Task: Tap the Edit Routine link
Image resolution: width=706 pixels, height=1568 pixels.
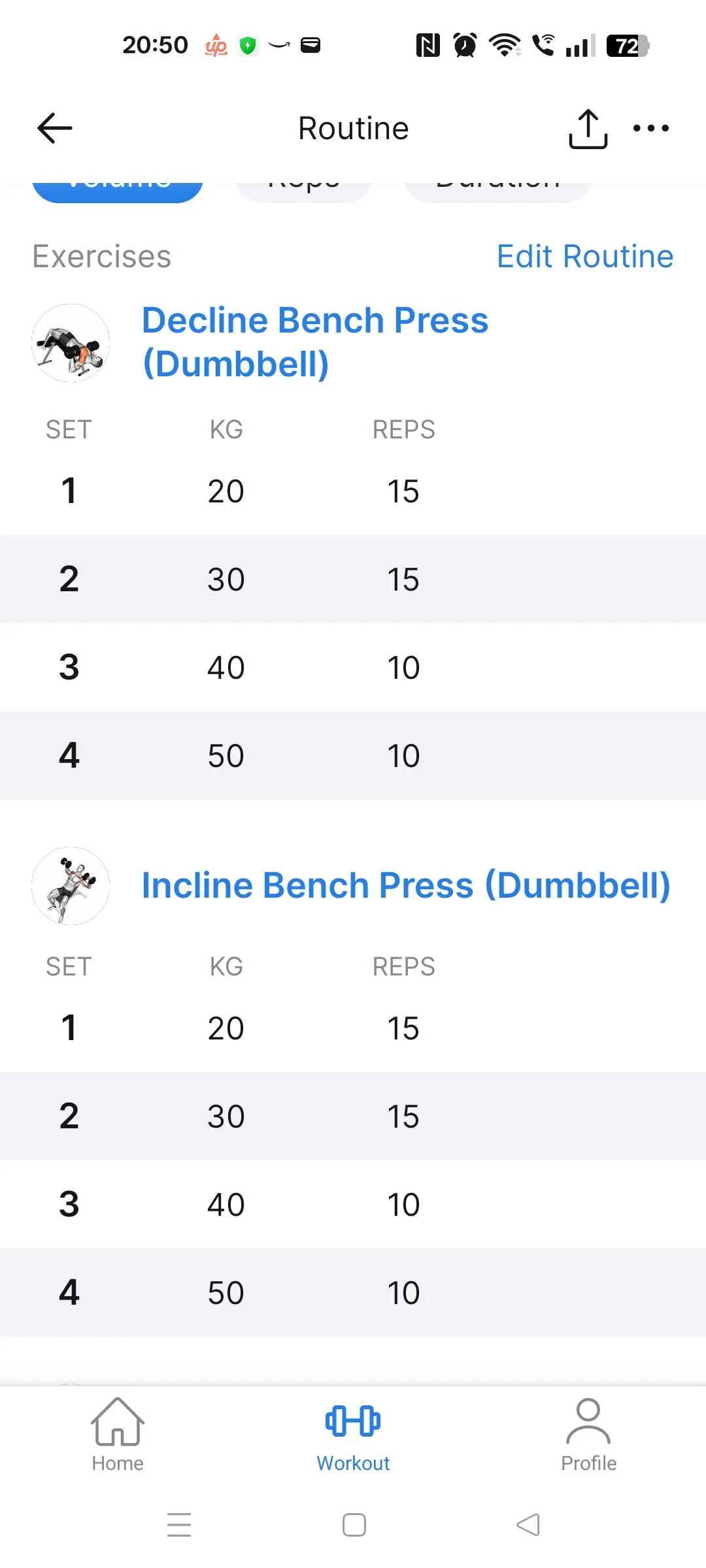Action: click(584, 256)
